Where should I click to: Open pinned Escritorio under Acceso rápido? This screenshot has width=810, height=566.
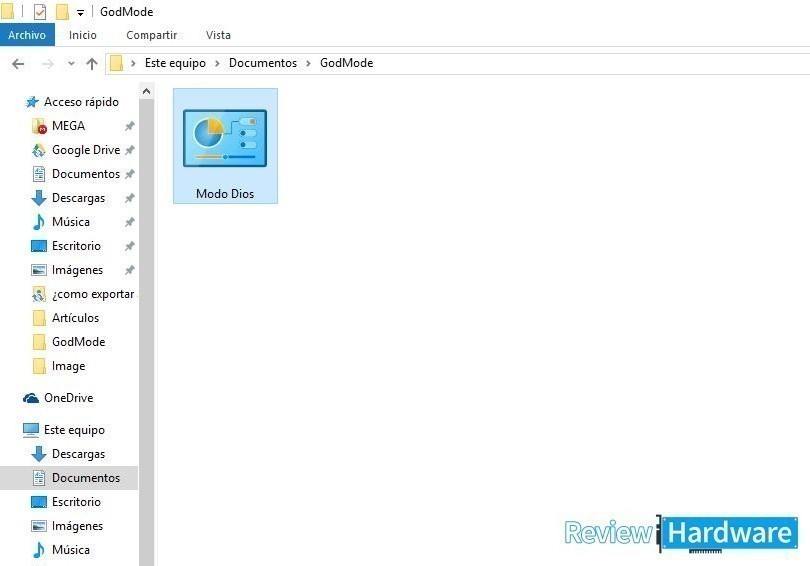coord(76,246)
